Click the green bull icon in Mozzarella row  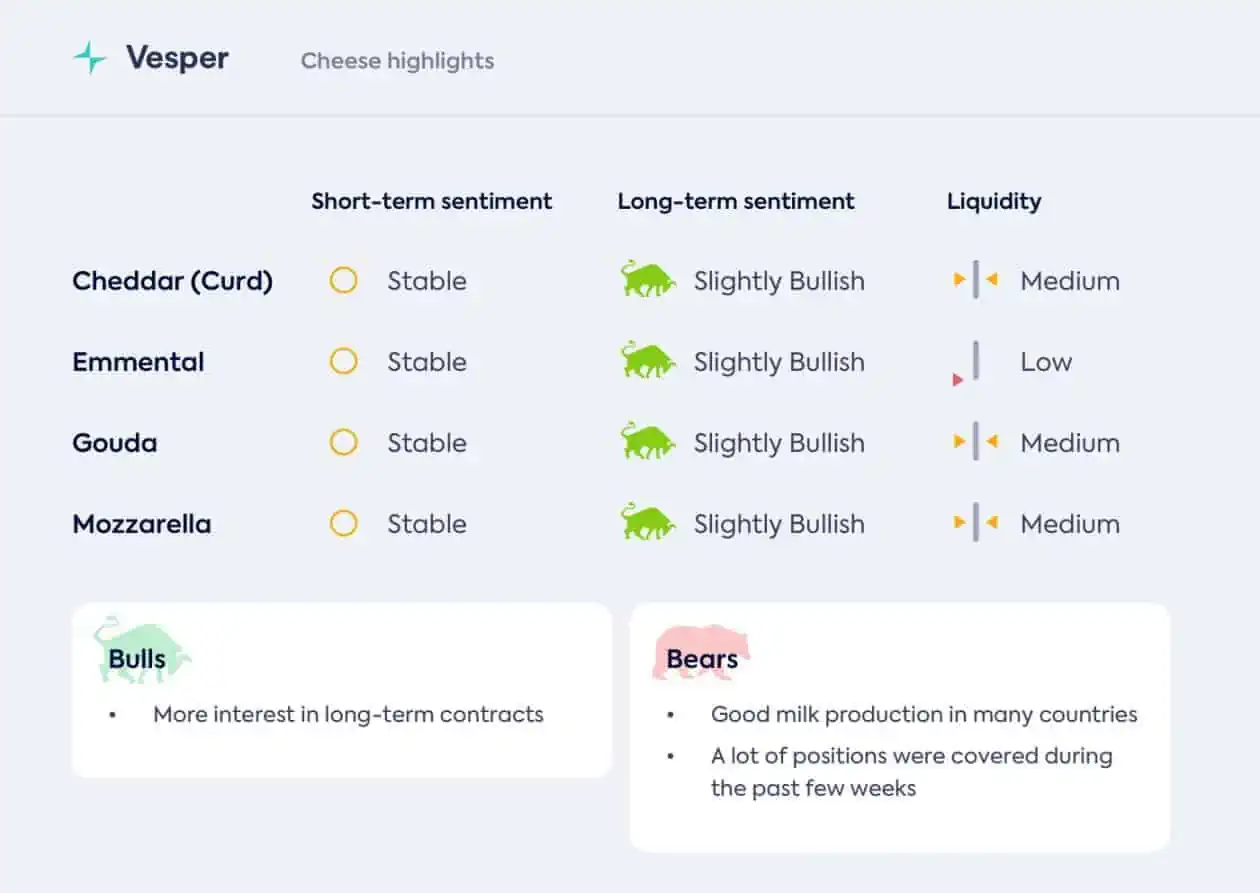pyautogui.click(x=648, y=522)
